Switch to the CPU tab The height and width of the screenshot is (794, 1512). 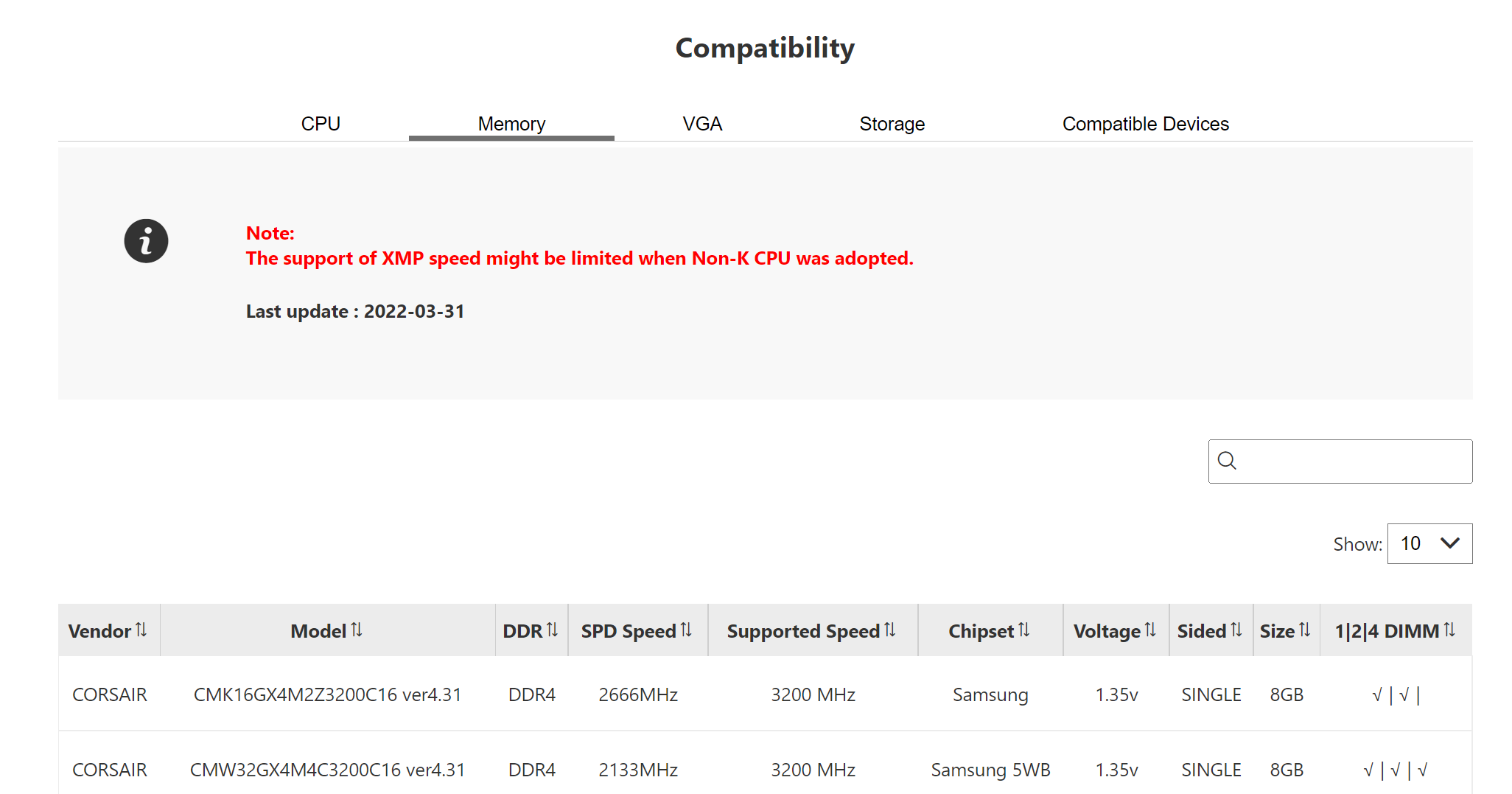click(321, 124)
